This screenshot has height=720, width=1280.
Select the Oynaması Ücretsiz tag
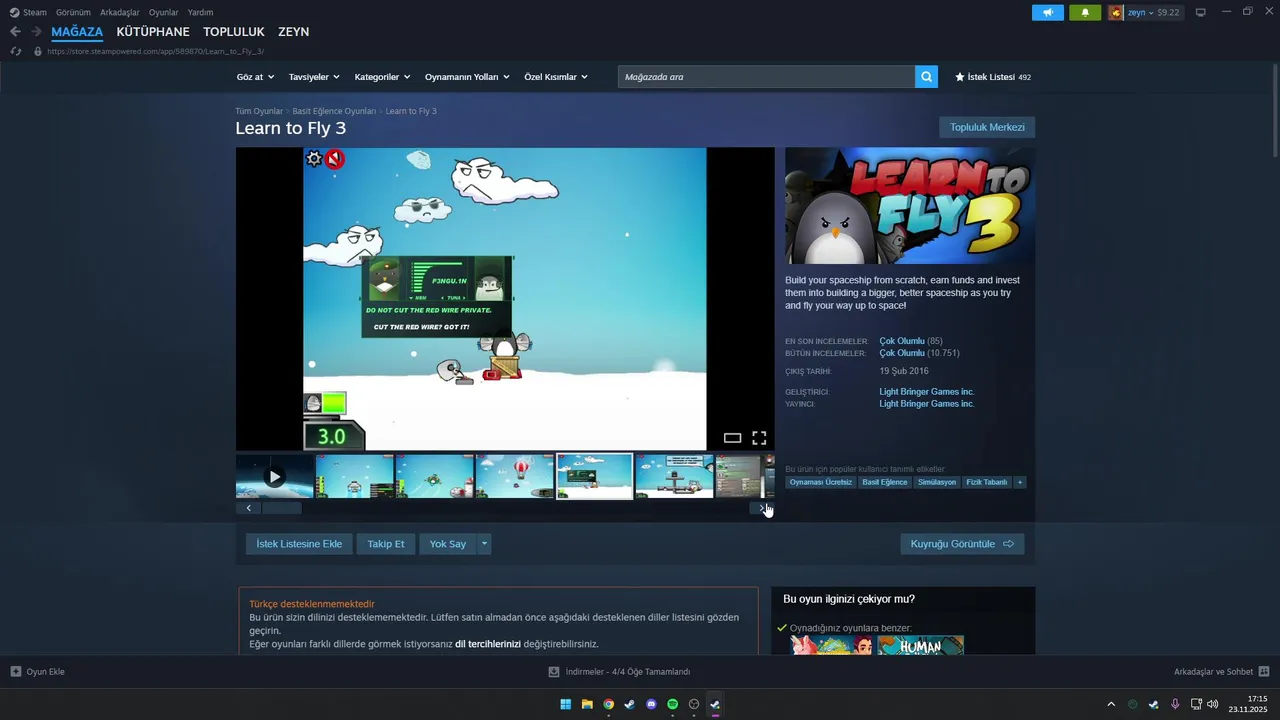click(821, 482)
